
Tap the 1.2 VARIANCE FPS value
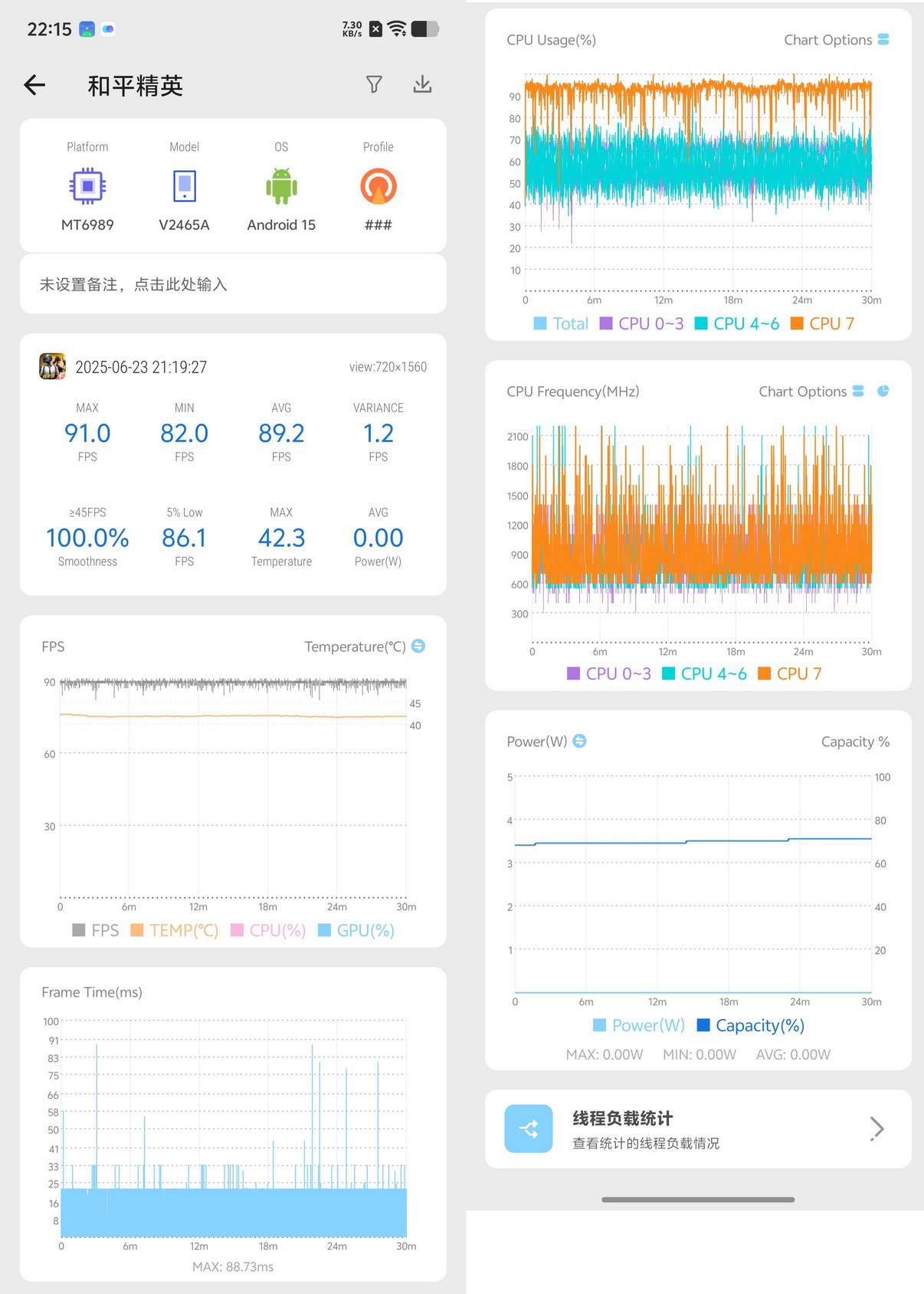point(378,433)
